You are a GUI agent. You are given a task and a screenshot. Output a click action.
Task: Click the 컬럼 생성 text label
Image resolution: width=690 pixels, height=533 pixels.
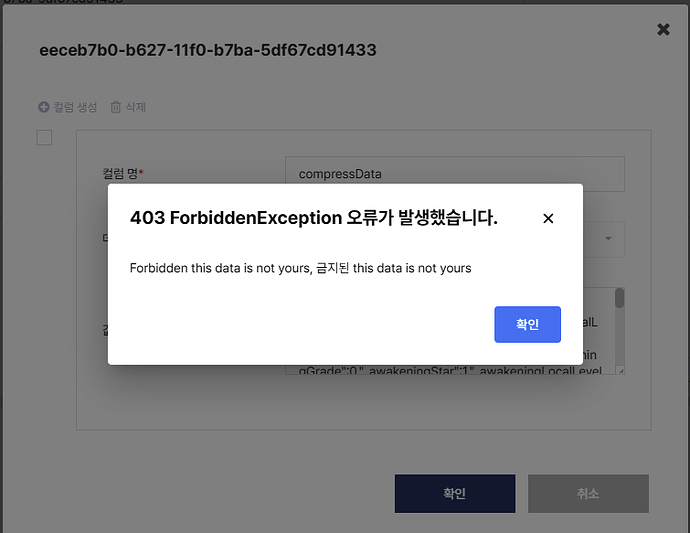point(74,107)
